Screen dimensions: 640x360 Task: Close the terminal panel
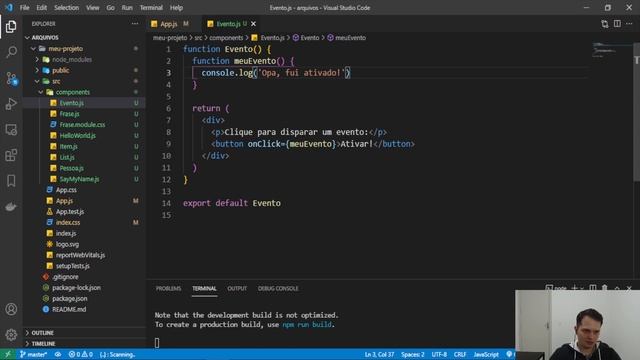(629, 288)
